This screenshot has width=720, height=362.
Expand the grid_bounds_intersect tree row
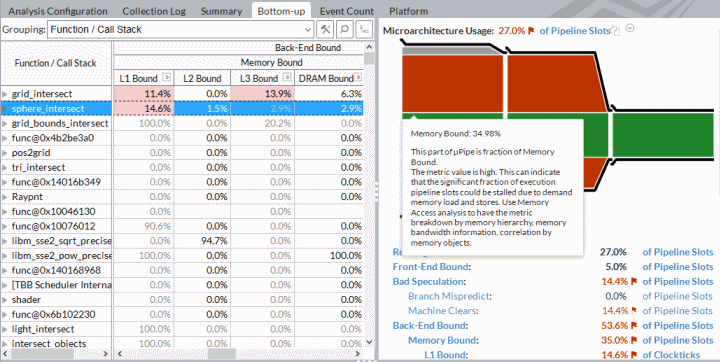coord(6,124)
